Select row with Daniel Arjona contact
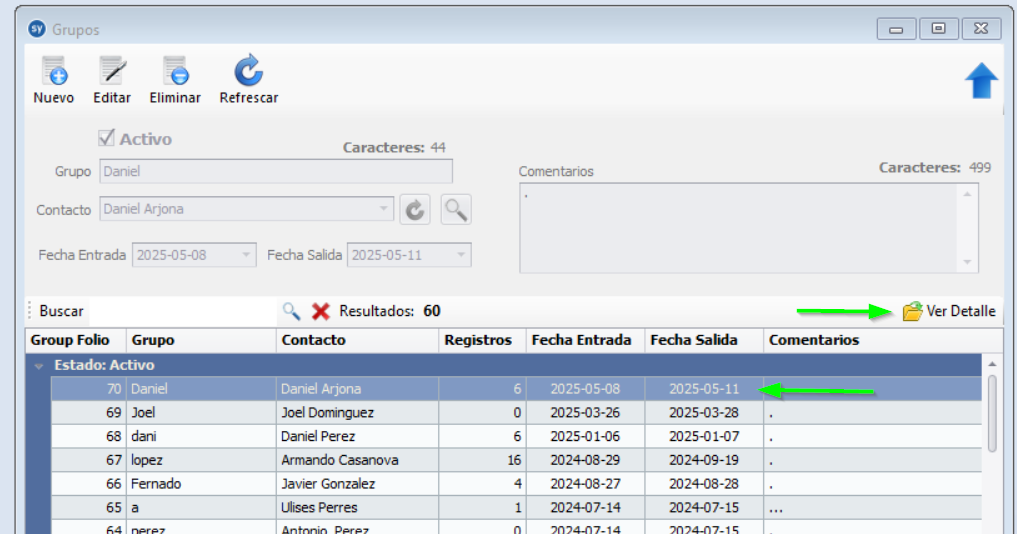 point(516,389)
